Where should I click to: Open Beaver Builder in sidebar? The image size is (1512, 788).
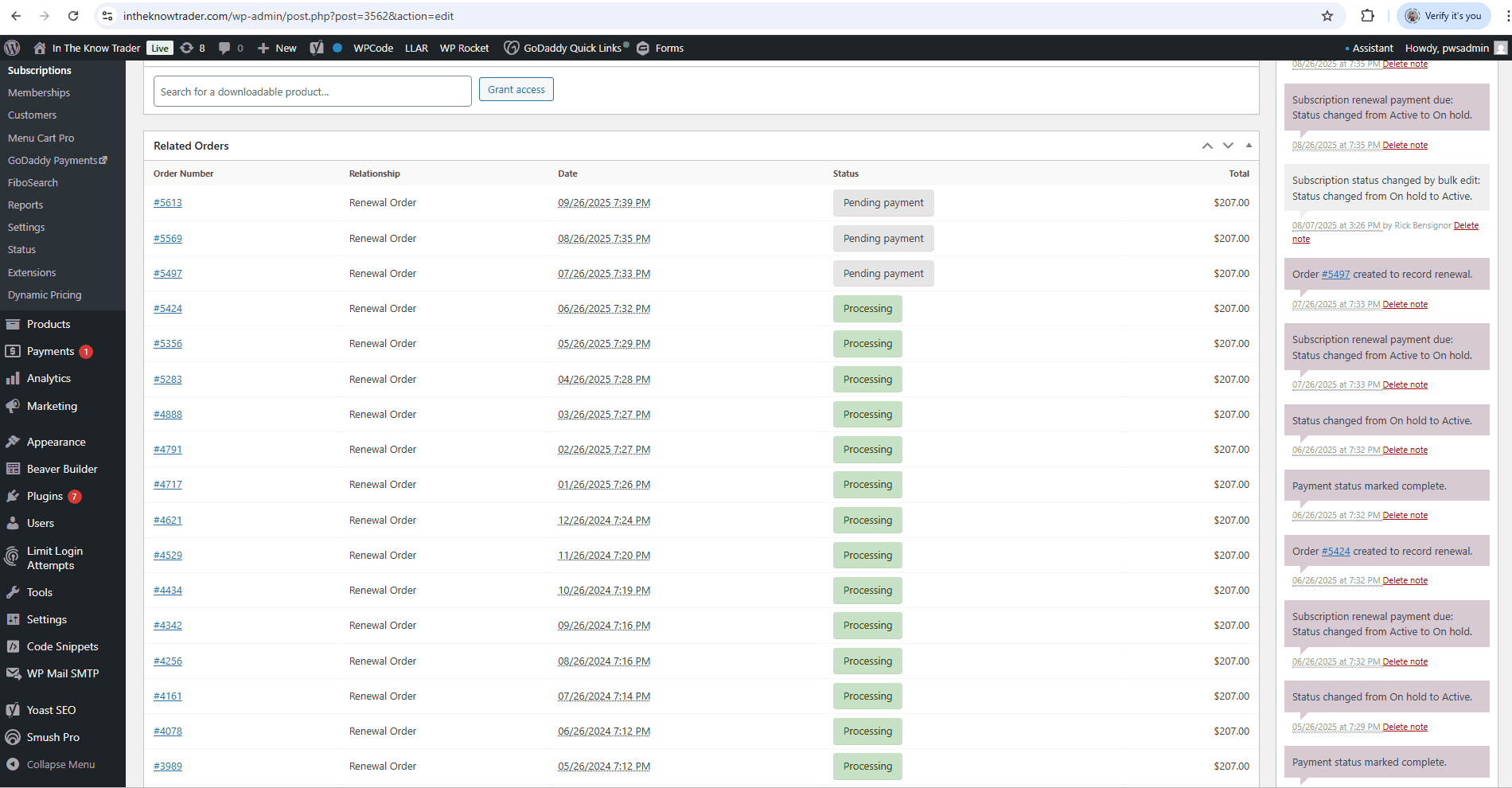pyautogui.click(x=63, y=469)
